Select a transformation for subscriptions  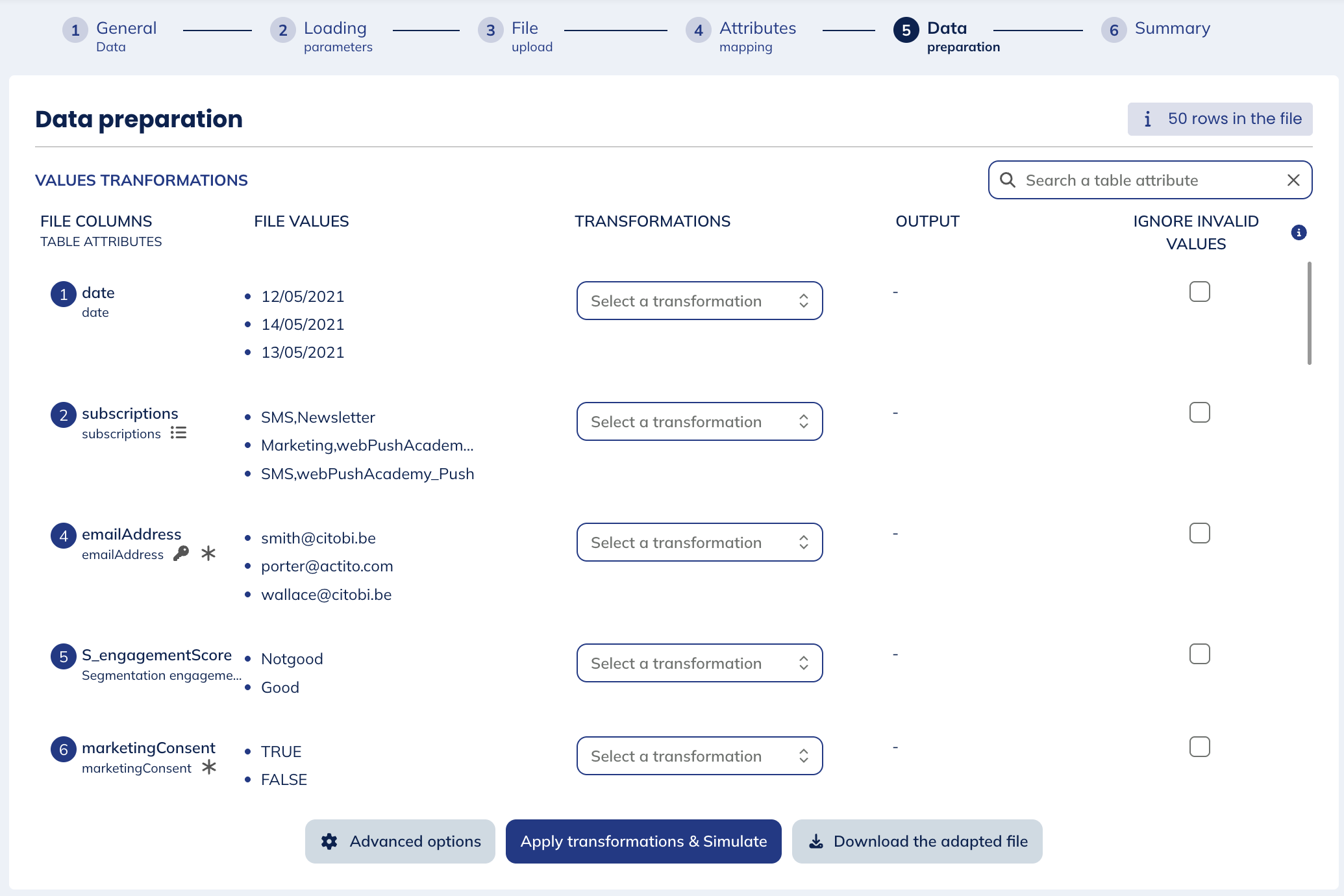(699, 421)
